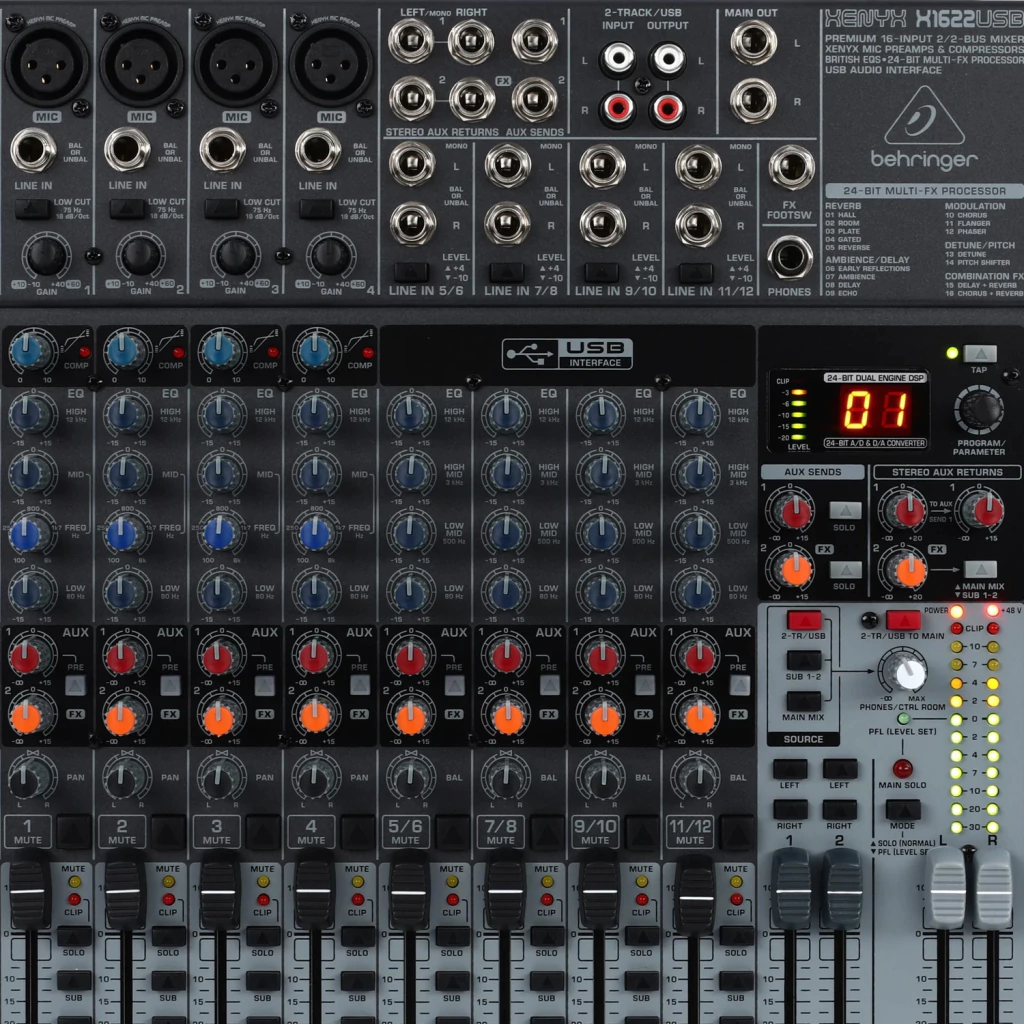Click the MAIN OUT L jack
This screenshot has height=1024, width=1024.
tap(753, 42)
